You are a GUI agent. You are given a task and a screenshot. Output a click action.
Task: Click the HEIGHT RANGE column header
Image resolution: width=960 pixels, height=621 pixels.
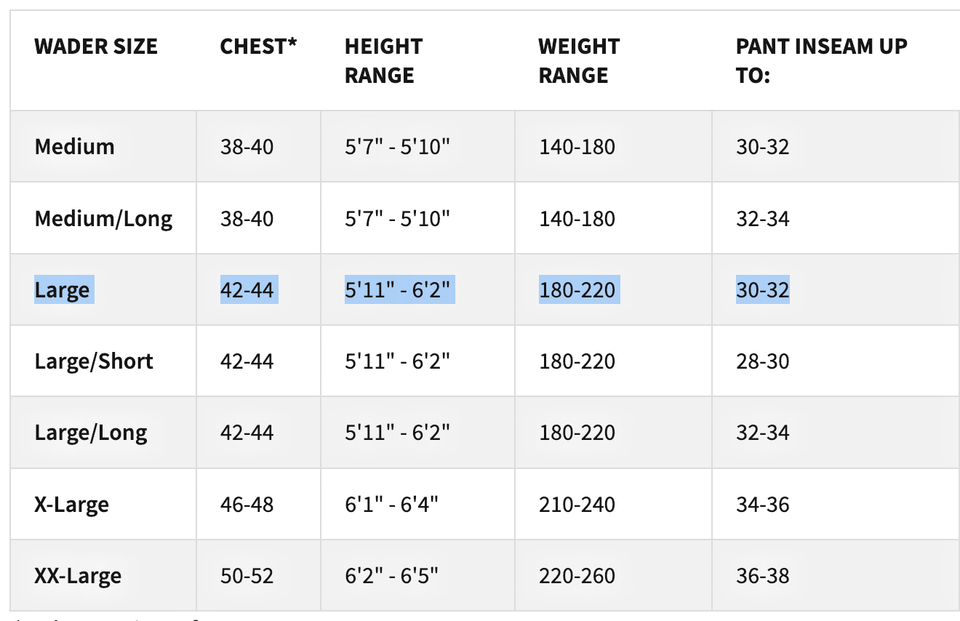coord(384,61)
